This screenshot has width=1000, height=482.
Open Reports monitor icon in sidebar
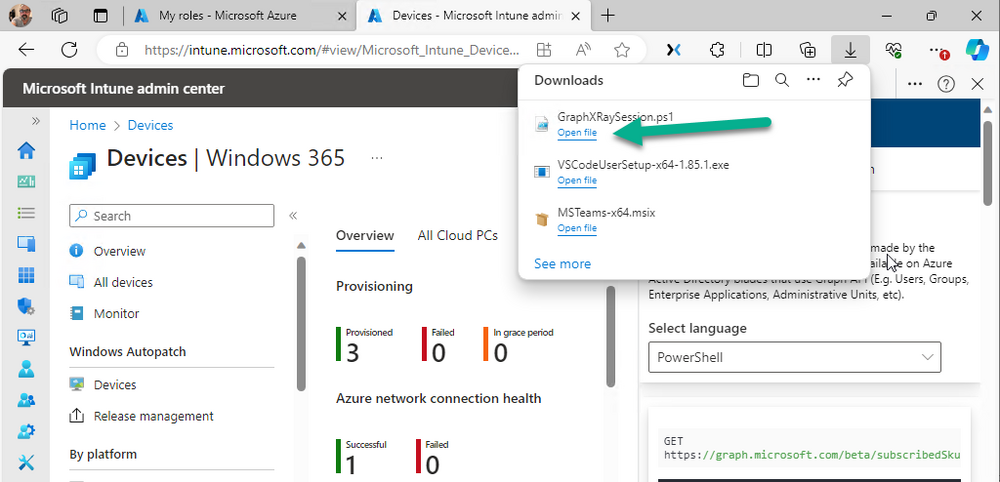tap(26, 337)
